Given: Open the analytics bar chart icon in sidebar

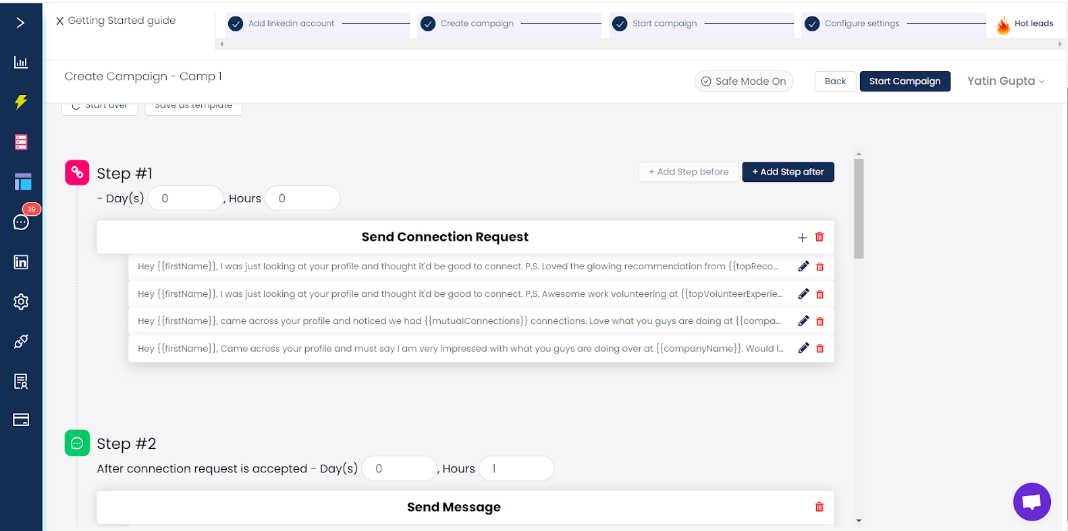Looking at the screenshot, I should pyautogui.click(x=21, y=63).
